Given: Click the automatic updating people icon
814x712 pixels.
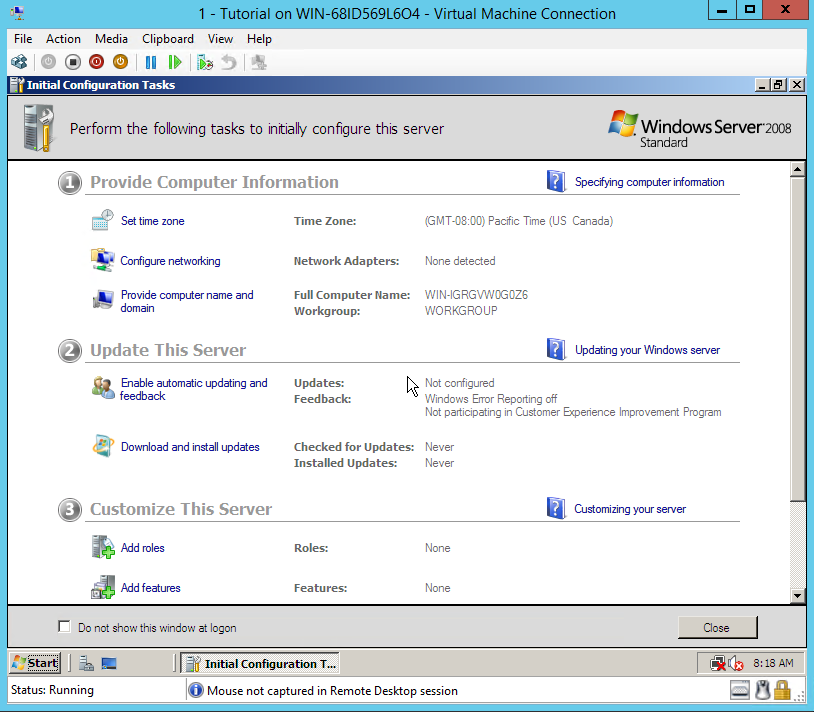Looking at the screenshot, I should pos(103,388).
